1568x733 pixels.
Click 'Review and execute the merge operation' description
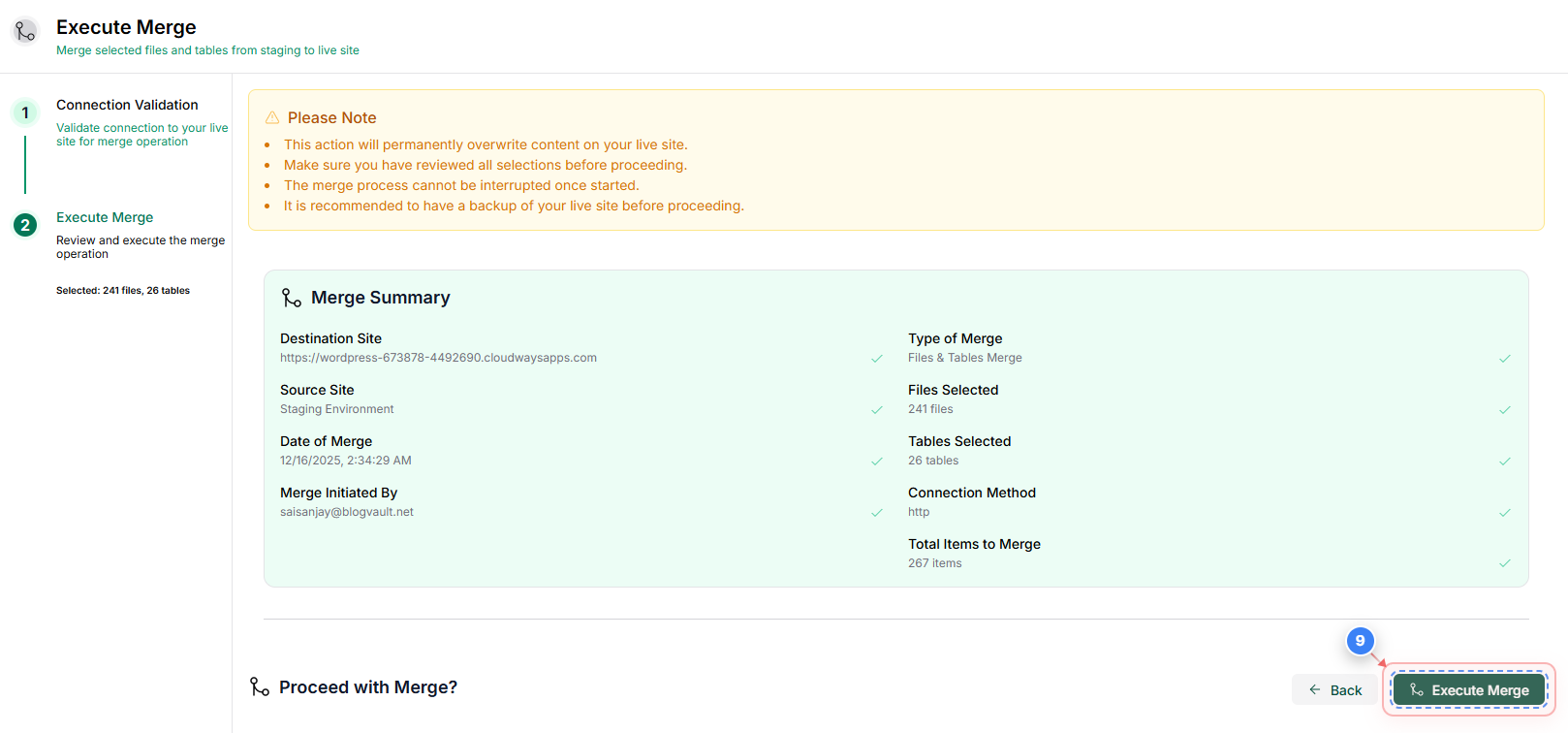coord(141,247)
